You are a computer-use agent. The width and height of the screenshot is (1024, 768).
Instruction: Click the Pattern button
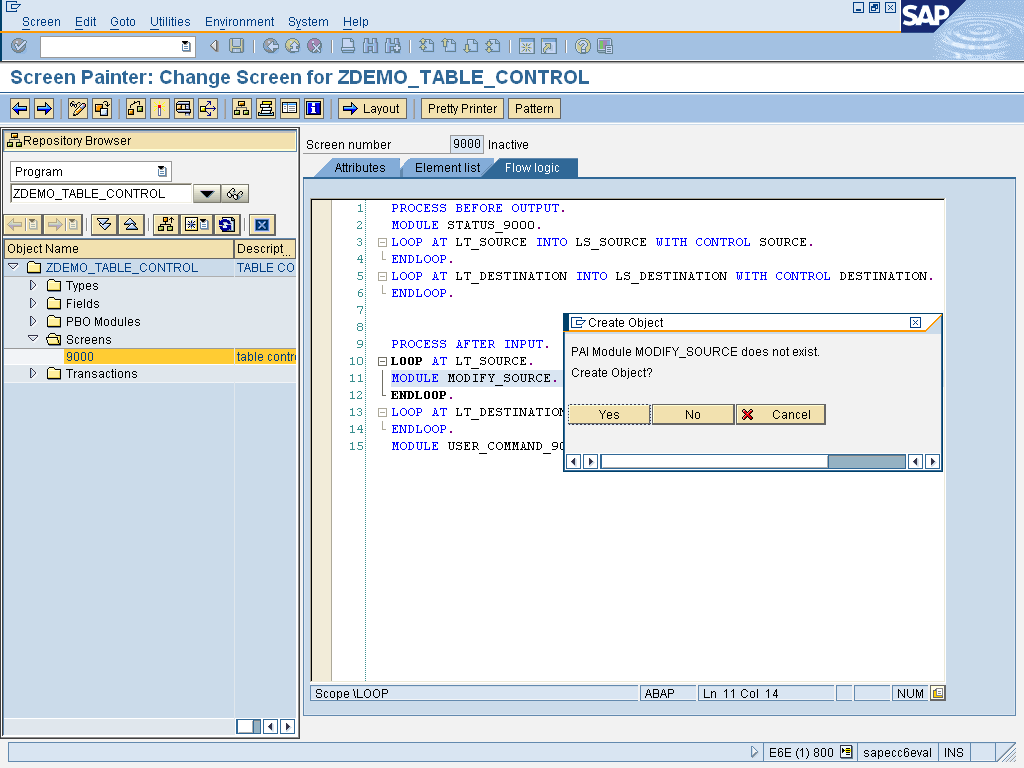pyautogui.click(x=534, y=108)
